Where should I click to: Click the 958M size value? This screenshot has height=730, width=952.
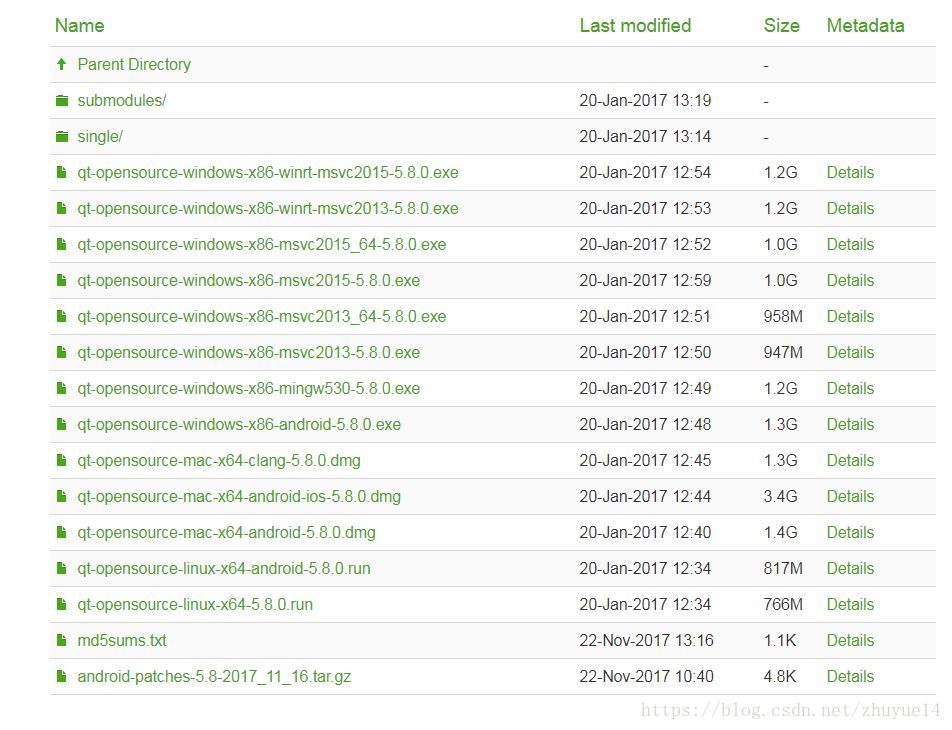tap(783, 316)
